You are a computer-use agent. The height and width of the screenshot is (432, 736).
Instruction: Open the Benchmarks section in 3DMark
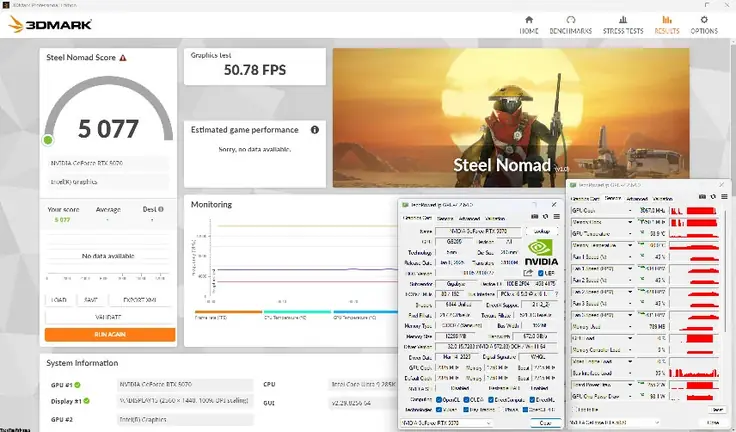[570, 25]
